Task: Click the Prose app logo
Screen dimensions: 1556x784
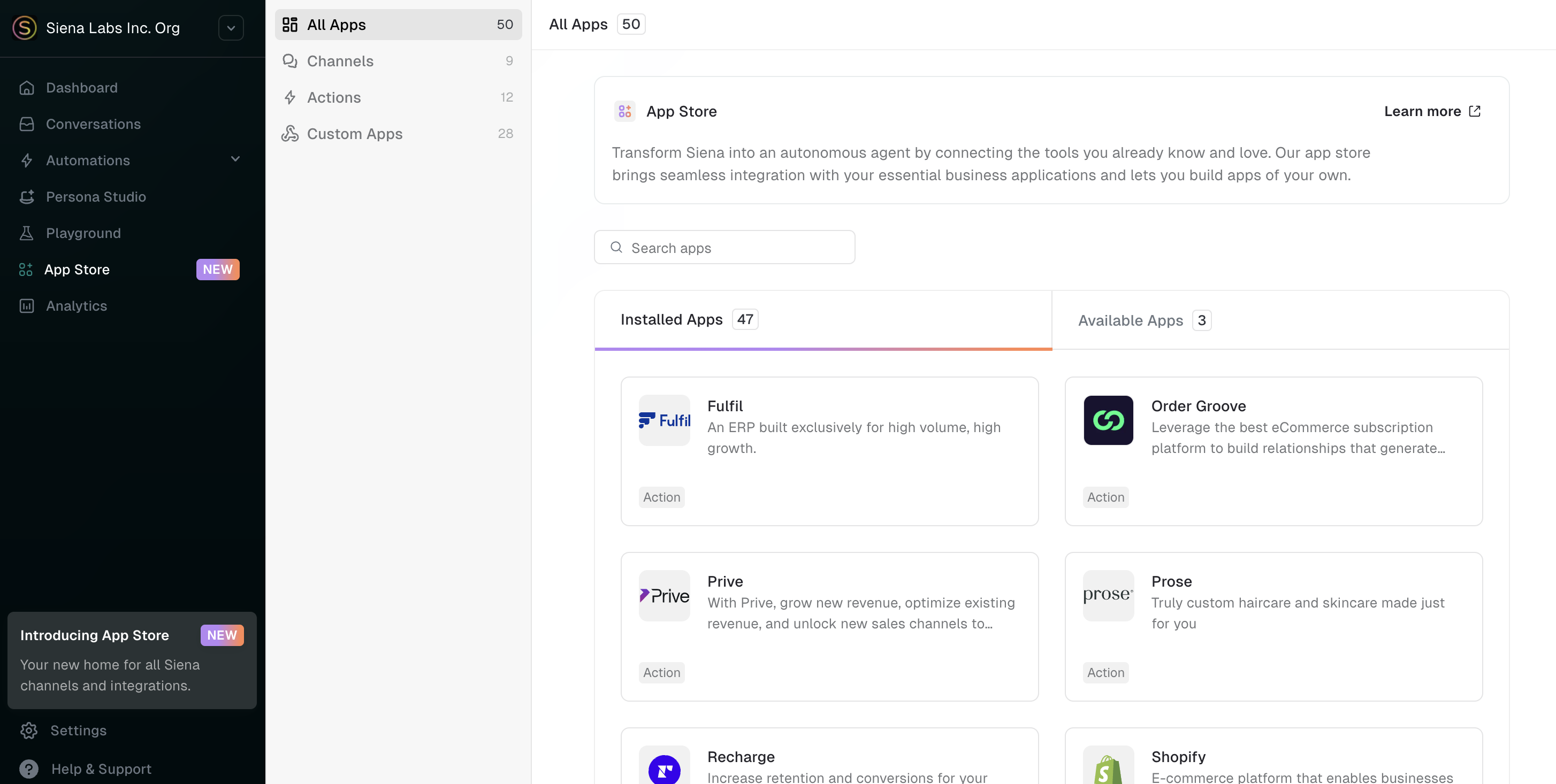Action: 1108,596
